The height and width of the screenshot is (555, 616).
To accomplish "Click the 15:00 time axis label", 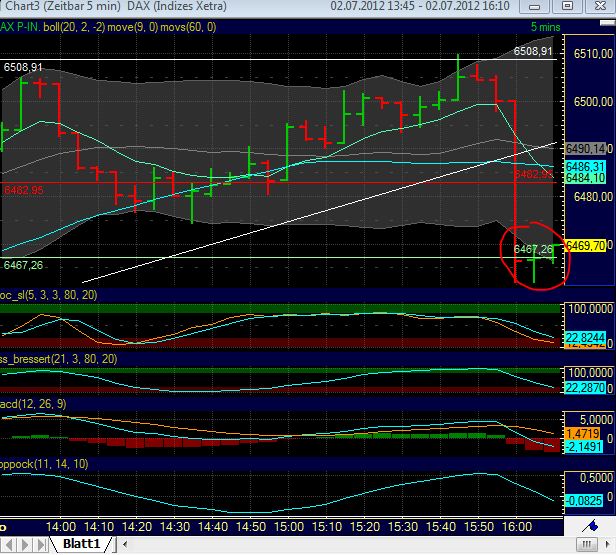I will tap(289, 527).
